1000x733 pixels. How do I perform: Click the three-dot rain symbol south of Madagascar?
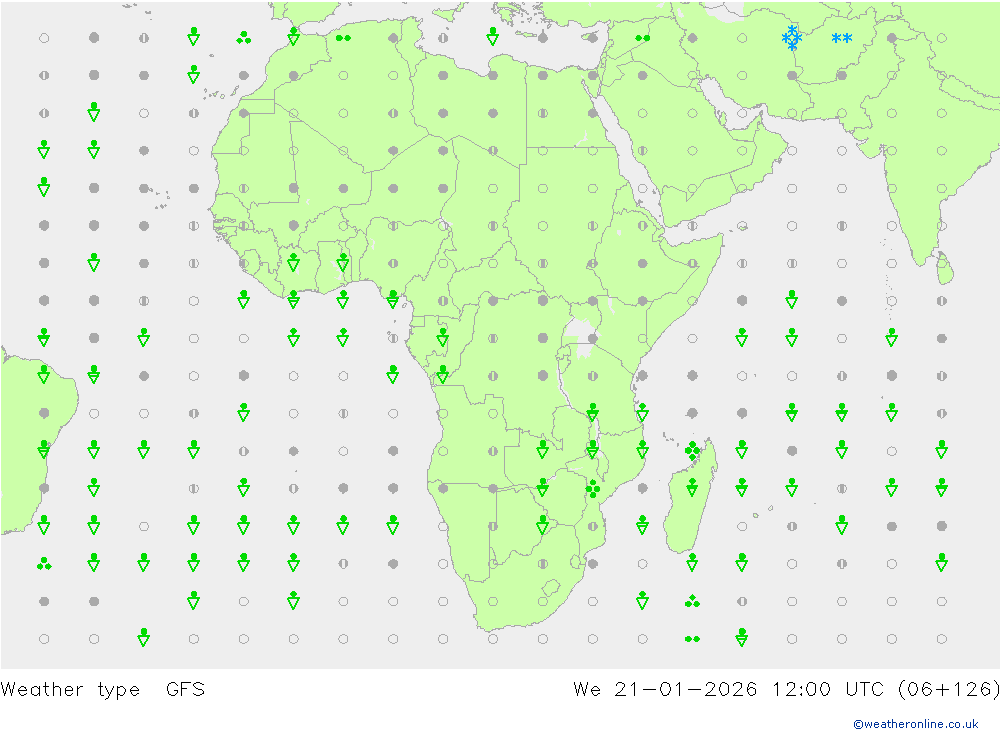tap(692, 601)
